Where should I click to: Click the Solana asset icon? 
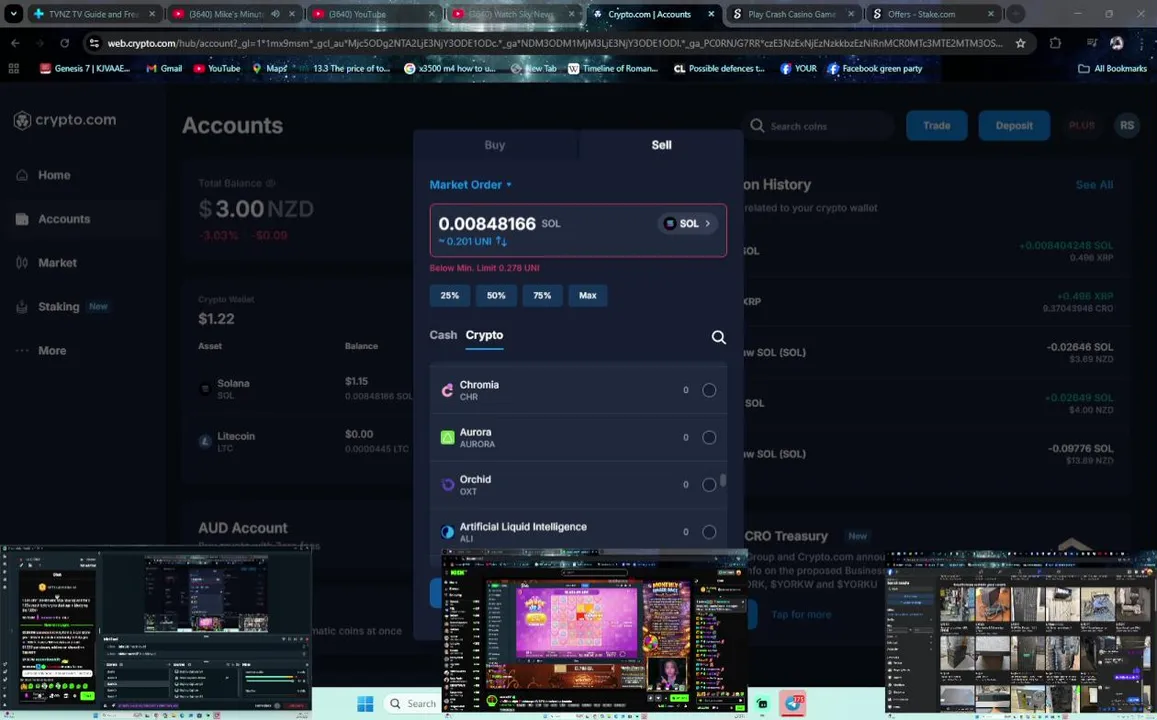pyautogui.click(x=205, y=389)
